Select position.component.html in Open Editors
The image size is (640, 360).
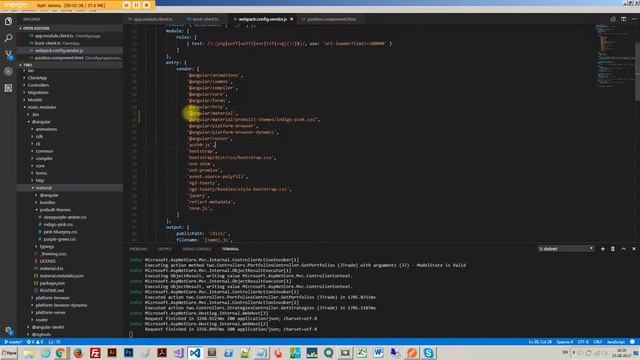[x=69, y=58]
